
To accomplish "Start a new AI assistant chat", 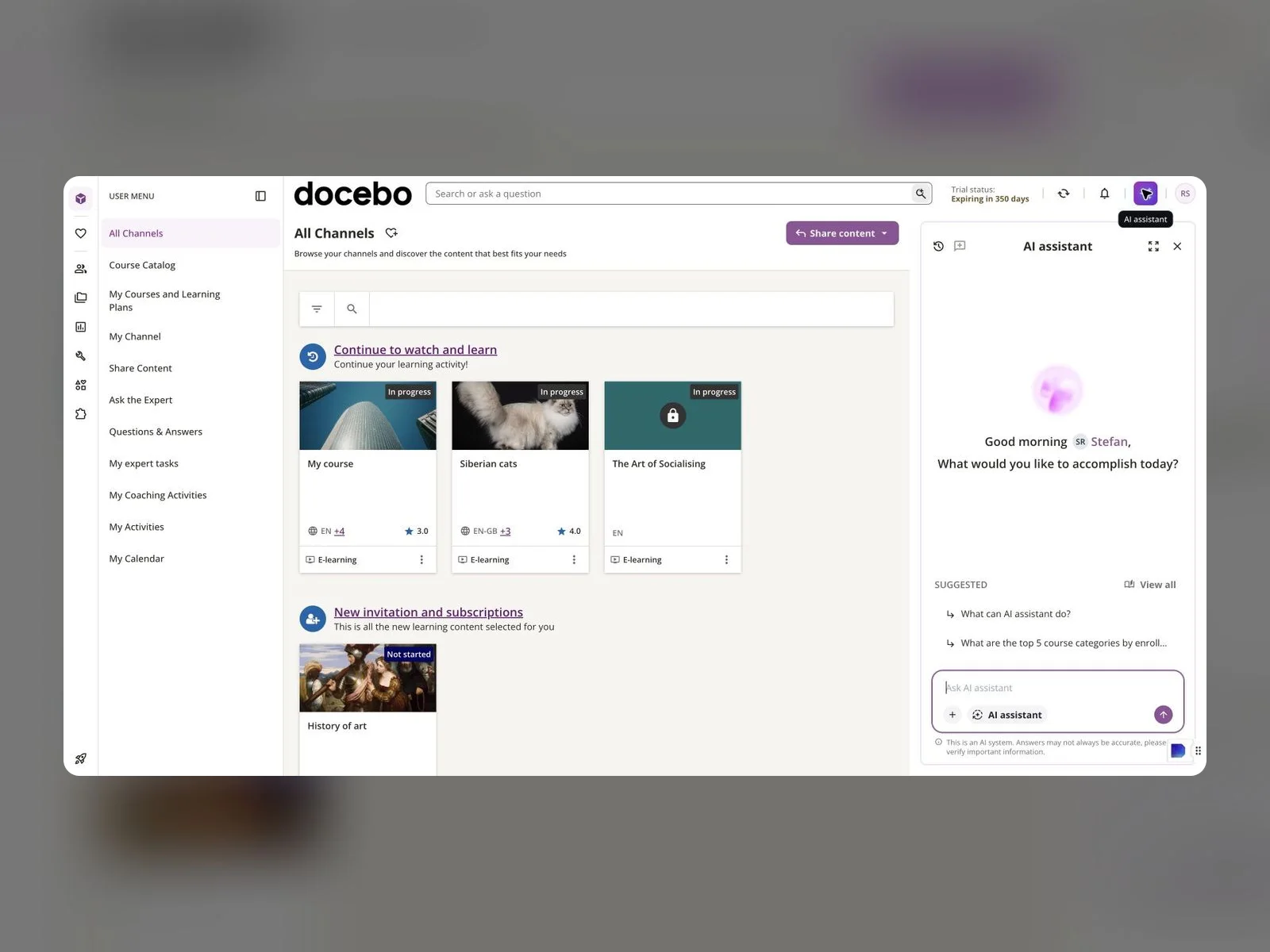I will point(960,246).
